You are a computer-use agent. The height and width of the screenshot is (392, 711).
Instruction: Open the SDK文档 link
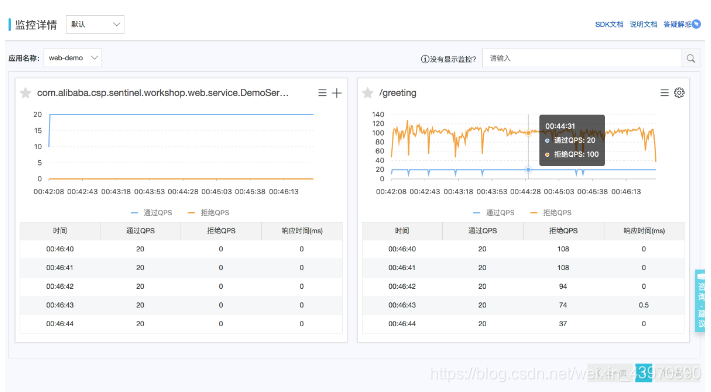[x=609, y=24]
